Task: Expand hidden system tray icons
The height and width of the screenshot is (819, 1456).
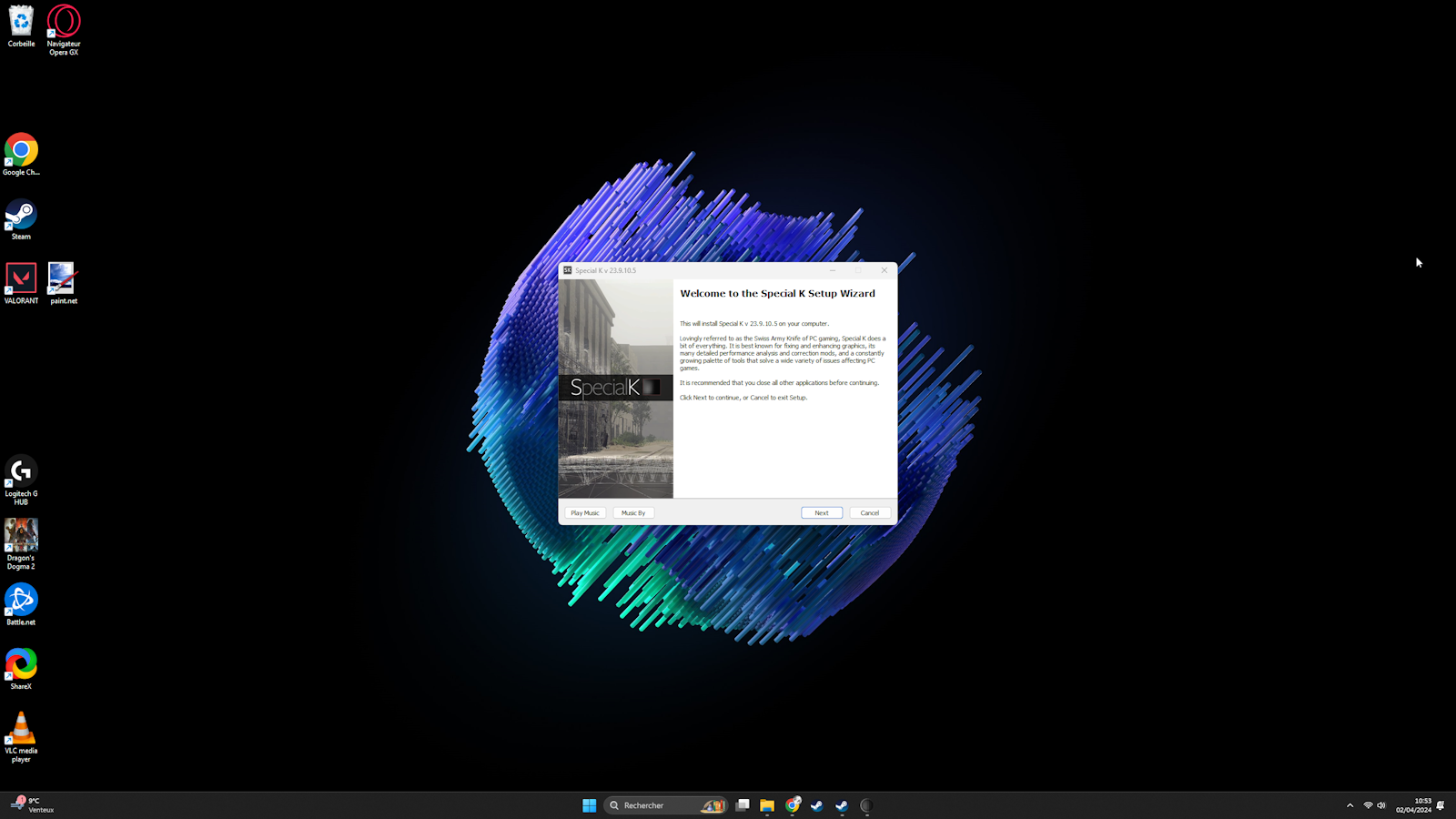Action: coord(1350,805)
